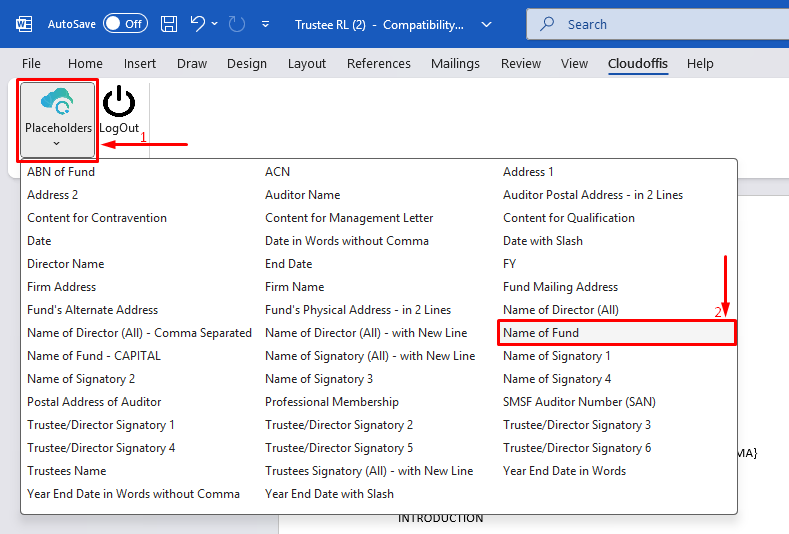Viewport: 789px width, 534px height.
Task: Insert Year End Date in Words without Comma
Action: [133, 494]
